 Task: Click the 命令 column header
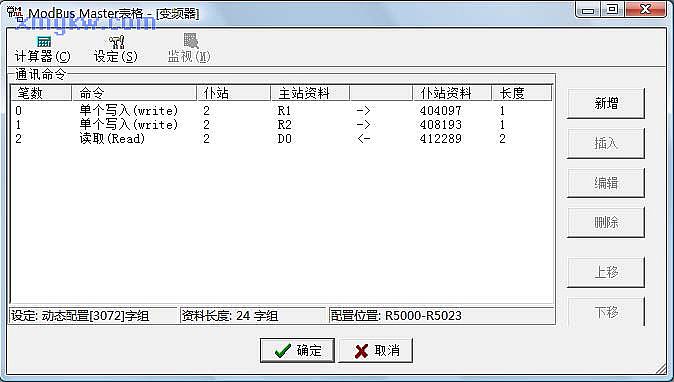[134, 93]
